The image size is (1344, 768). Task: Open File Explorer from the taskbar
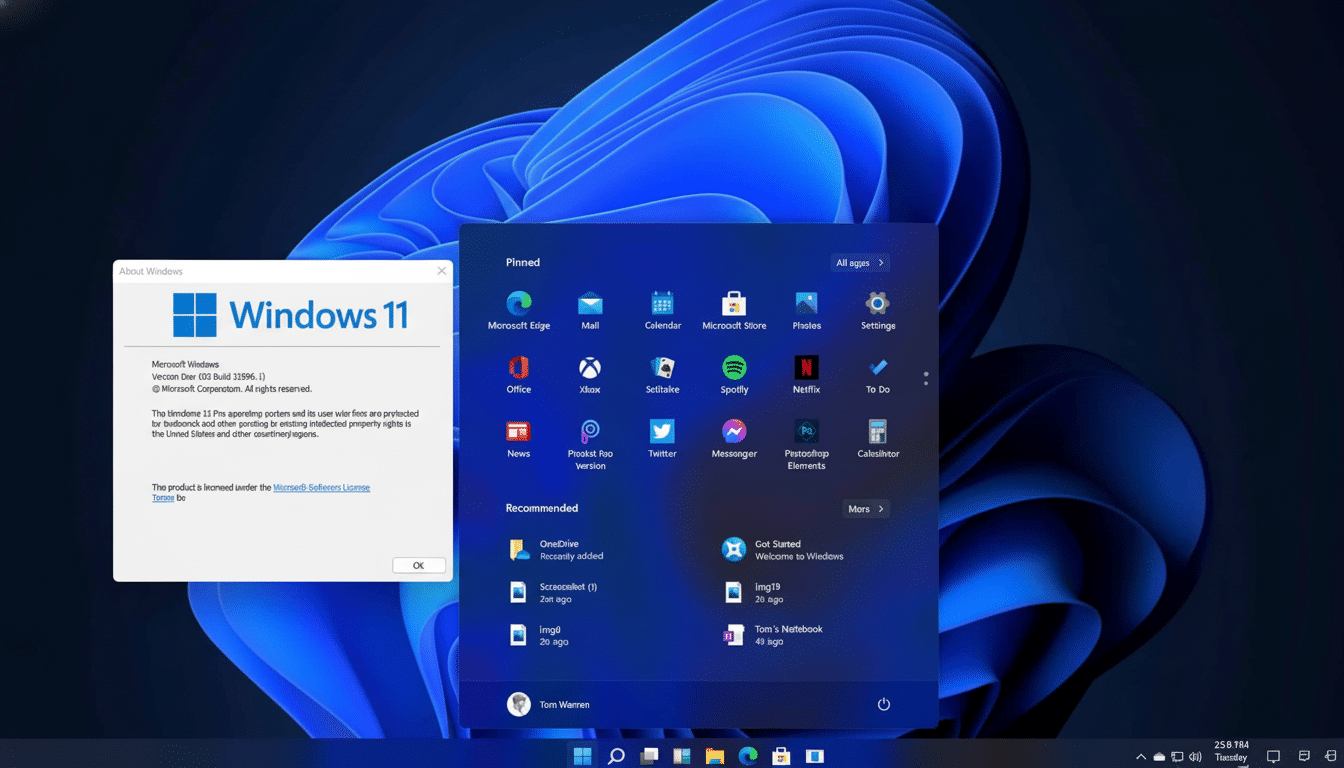(714, 755)
